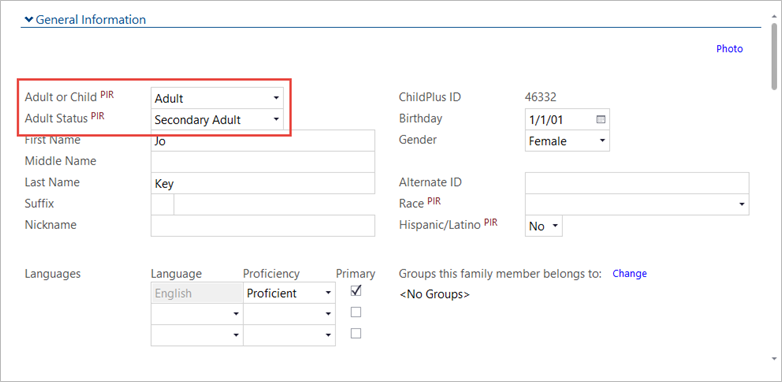Screen dimensions: 782x382
Task: Click the vertical scrollbar thumb
Action: coord(774,55)
